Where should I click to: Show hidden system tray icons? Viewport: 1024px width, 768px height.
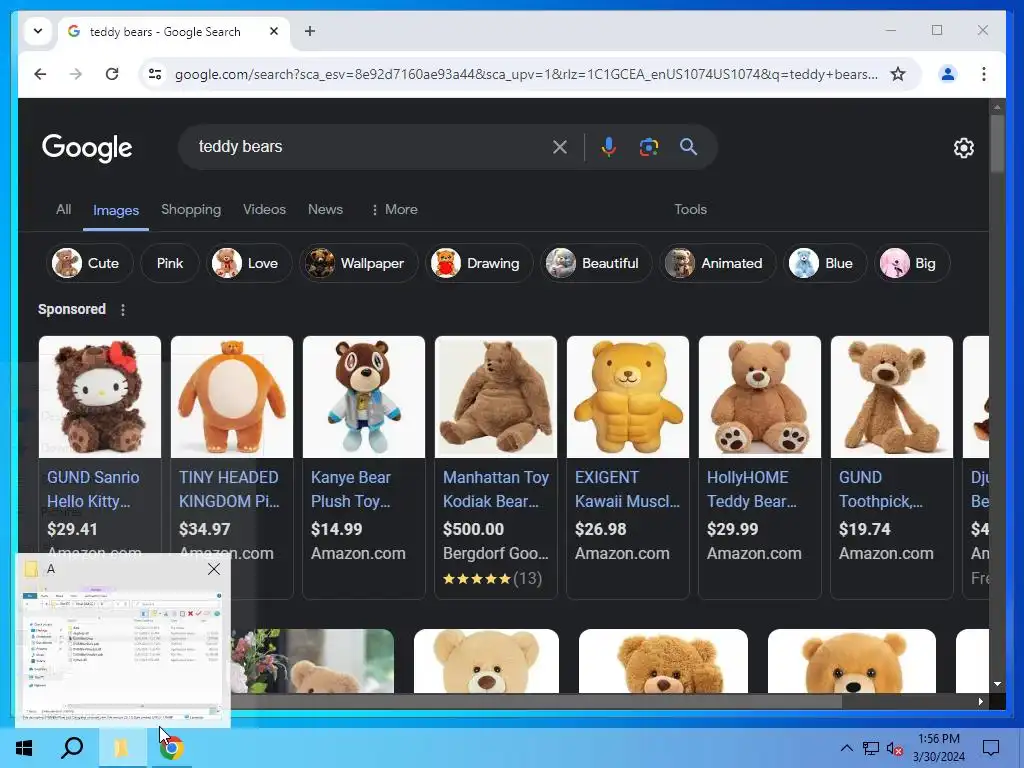(x=846, y=748)
